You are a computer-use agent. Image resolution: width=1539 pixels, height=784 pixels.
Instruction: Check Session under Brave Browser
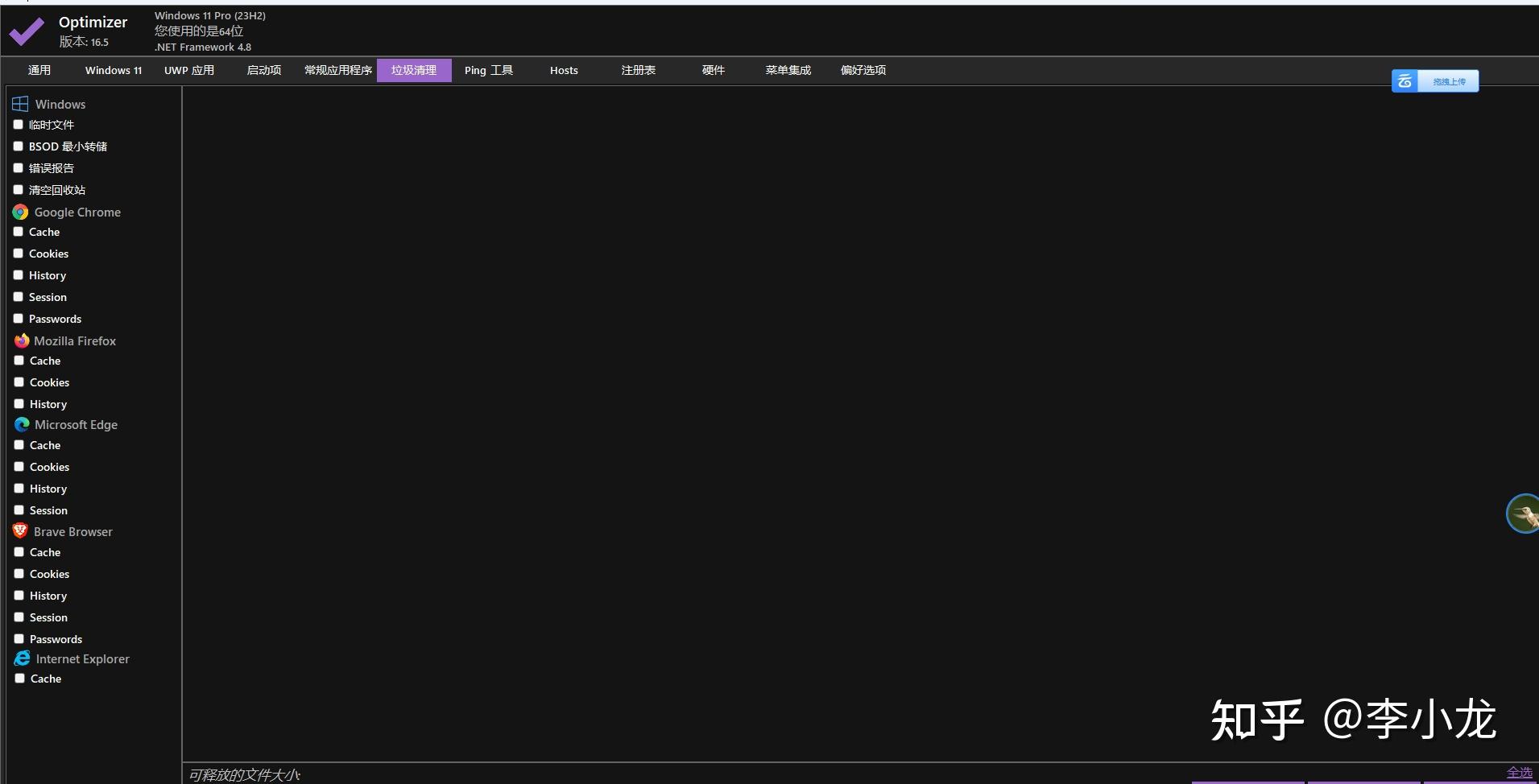coord(18,617)
